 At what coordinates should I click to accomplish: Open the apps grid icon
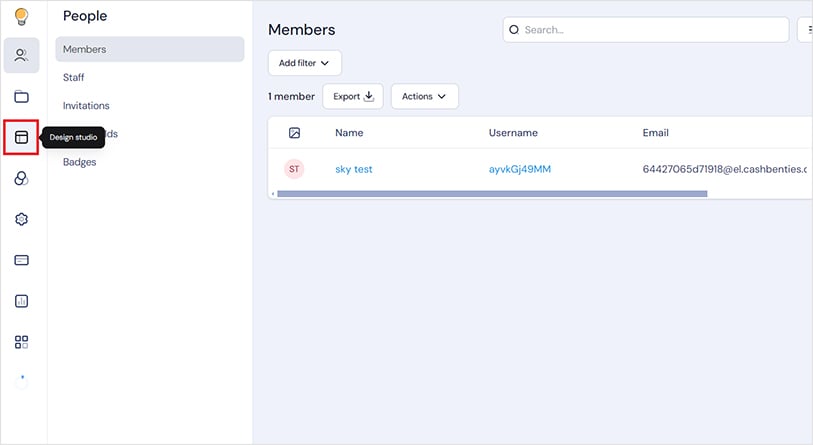[x=21, y=342]
